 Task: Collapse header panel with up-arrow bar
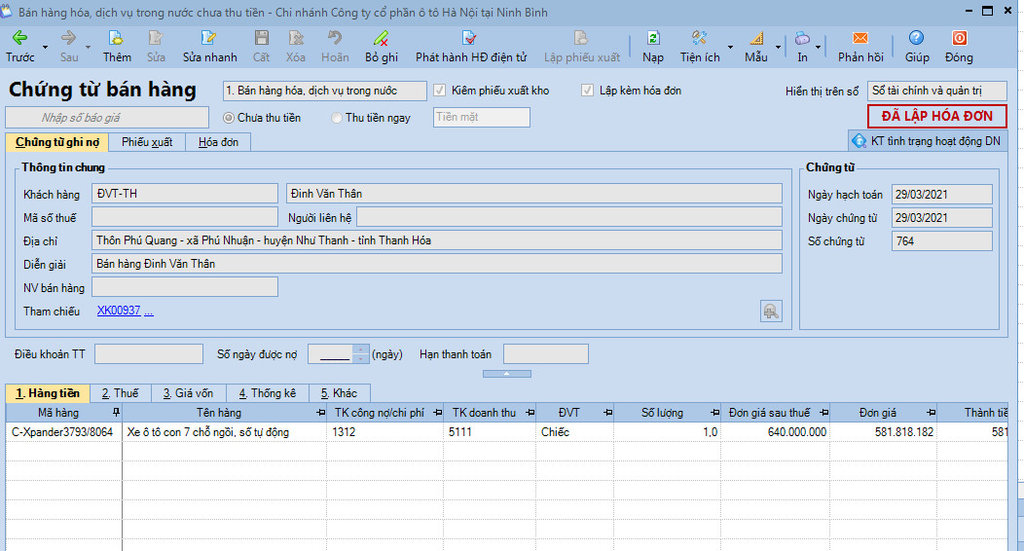[x=507, y=374]
